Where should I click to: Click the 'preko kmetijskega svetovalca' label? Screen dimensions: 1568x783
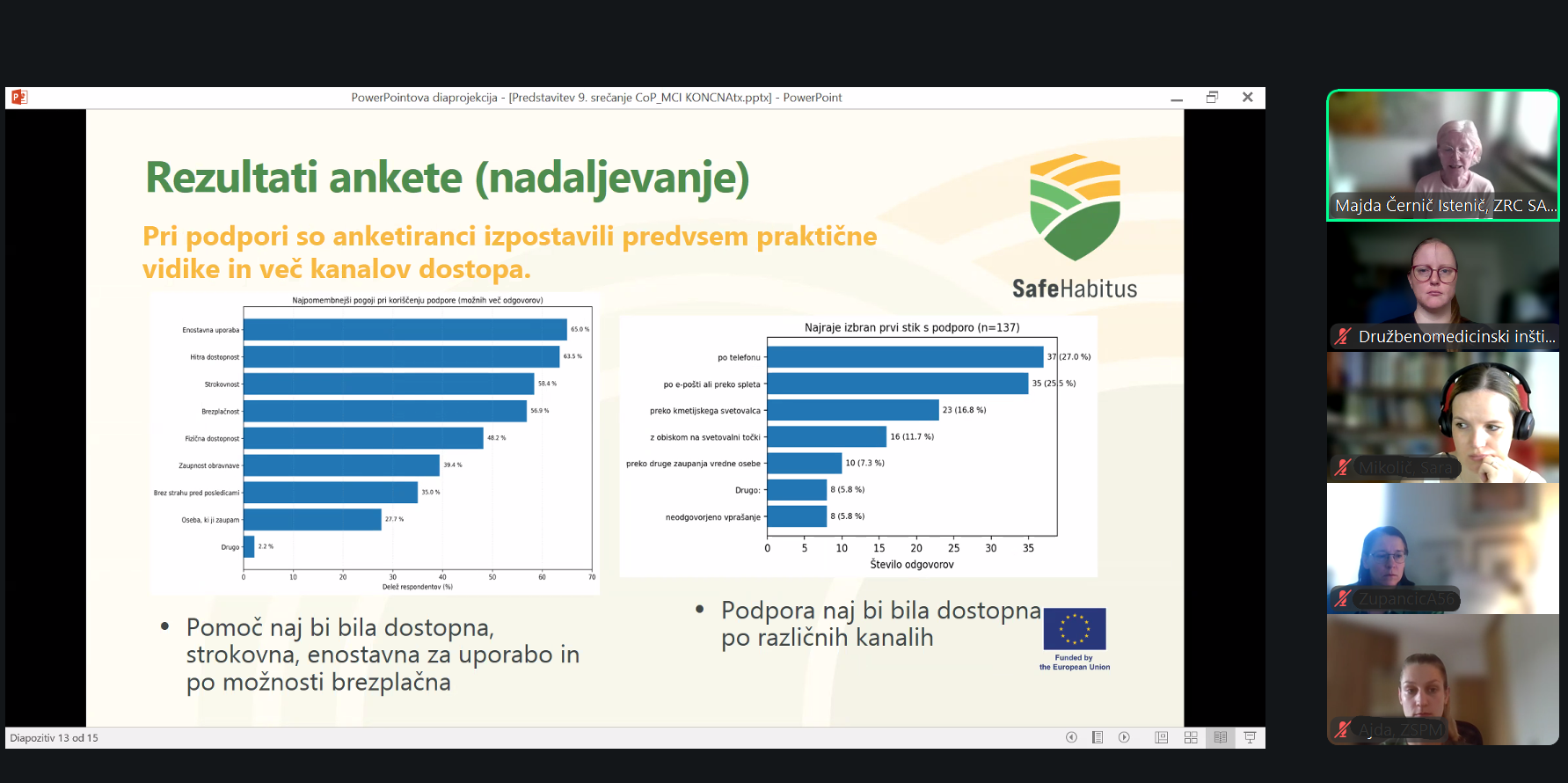[705, 411]
